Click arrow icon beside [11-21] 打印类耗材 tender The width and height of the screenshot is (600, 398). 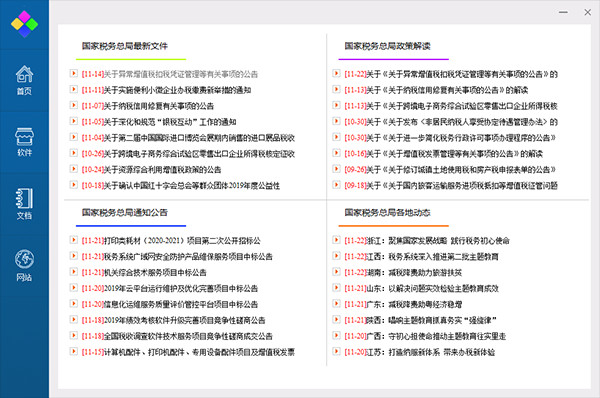(x=73, y=240)
